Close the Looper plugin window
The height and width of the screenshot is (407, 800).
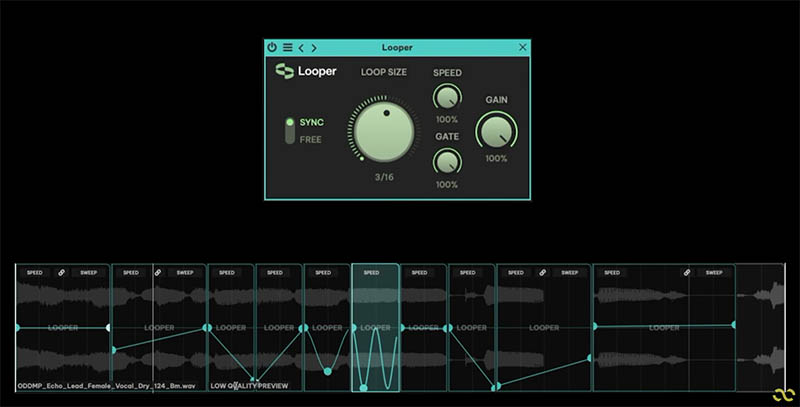(522, 47)
